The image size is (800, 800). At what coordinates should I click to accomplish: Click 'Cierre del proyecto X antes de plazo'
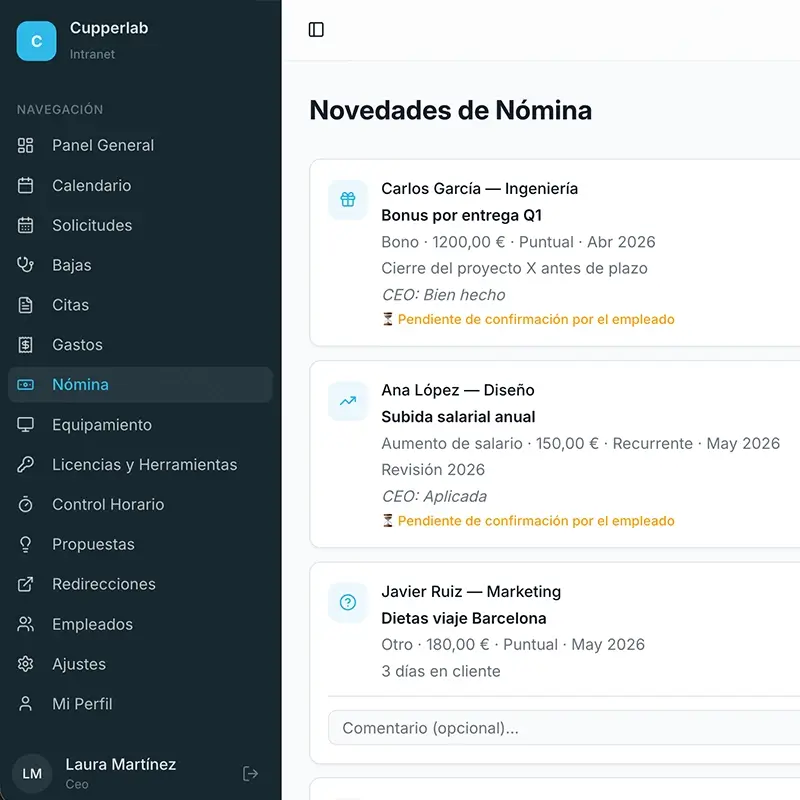pyautogui.click(x=514, y=268)
